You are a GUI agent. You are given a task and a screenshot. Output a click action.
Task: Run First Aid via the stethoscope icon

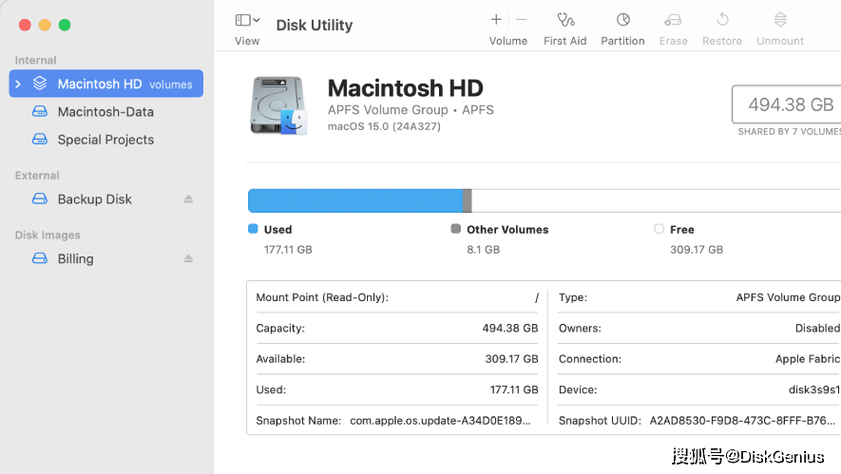(565, 20)
